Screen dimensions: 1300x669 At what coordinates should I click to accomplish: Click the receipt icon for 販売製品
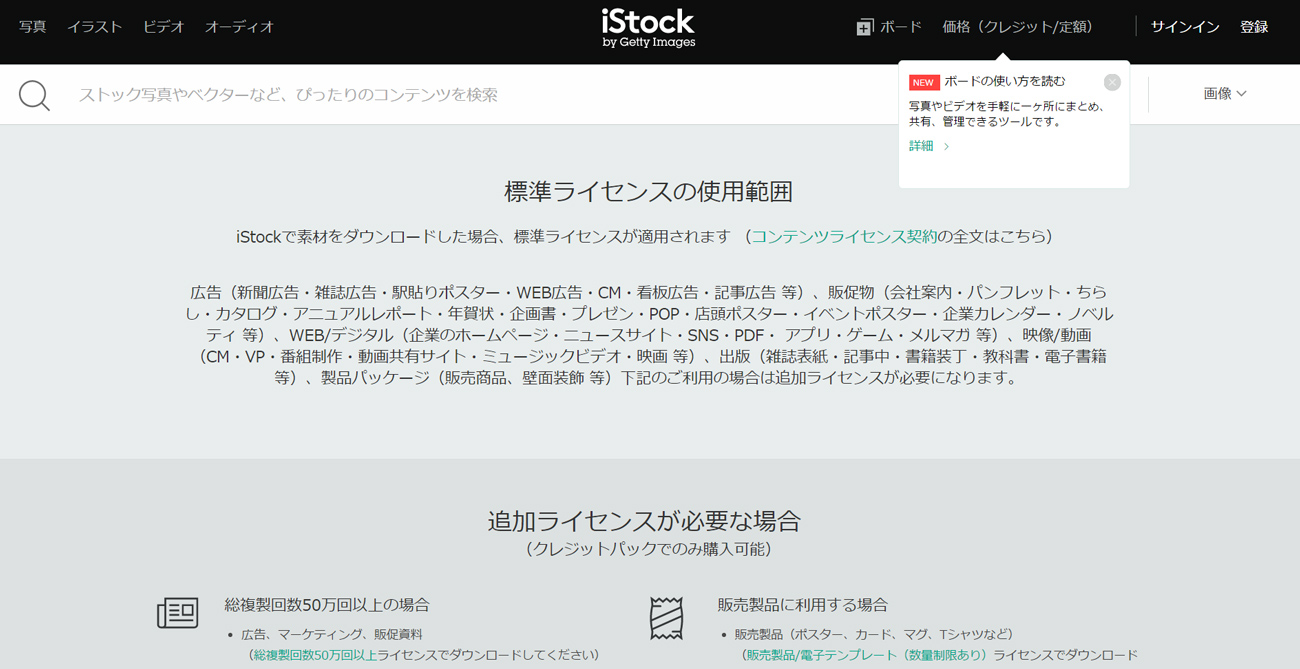(666, 618)
